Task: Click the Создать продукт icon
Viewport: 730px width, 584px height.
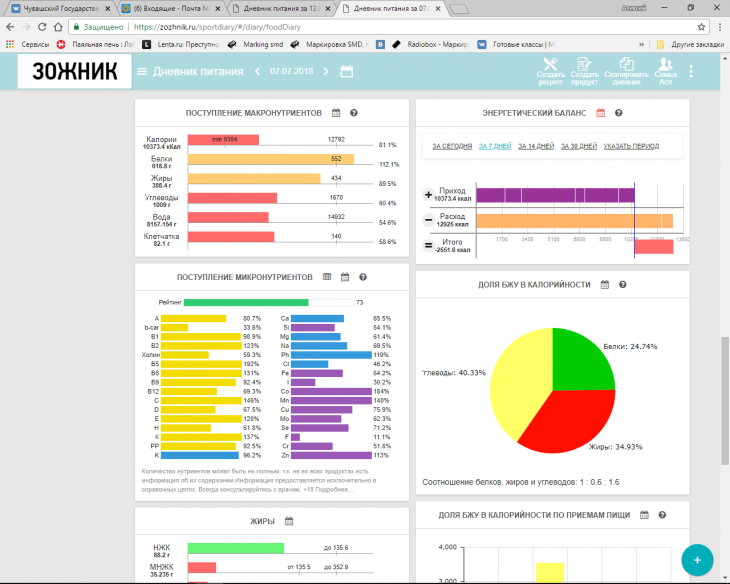Action: point(586,69)
